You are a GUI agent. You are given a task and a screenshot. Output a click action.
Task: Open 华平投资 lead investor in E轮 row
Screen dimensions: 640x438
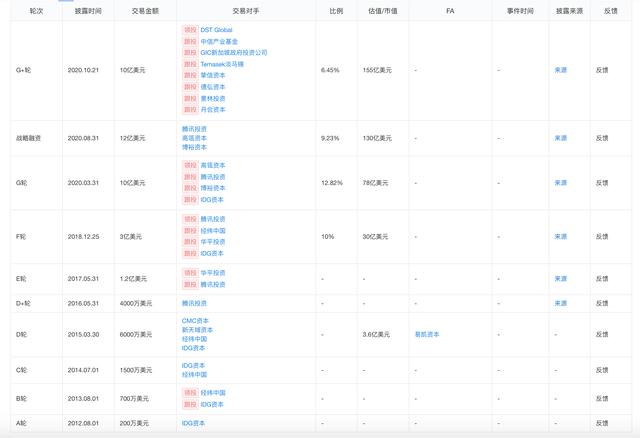tap(213, 273)
